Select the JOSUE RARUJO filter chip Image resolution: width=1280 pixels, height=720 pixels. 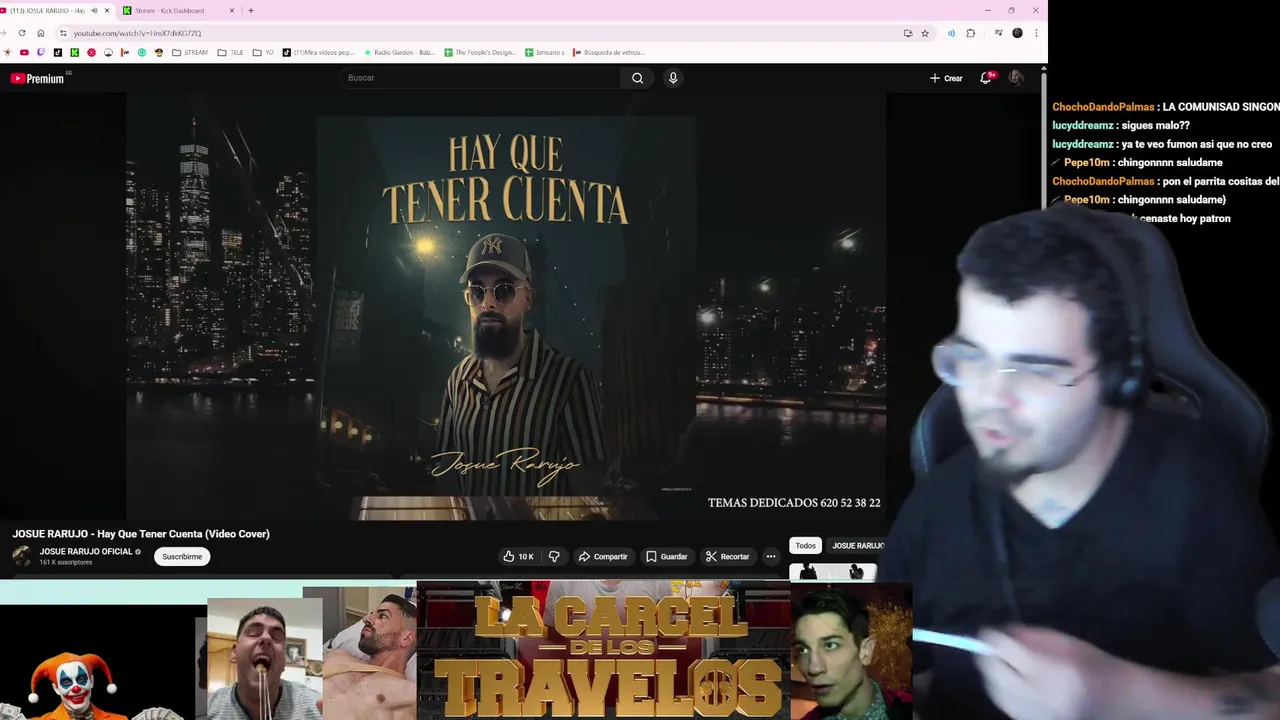856,545
